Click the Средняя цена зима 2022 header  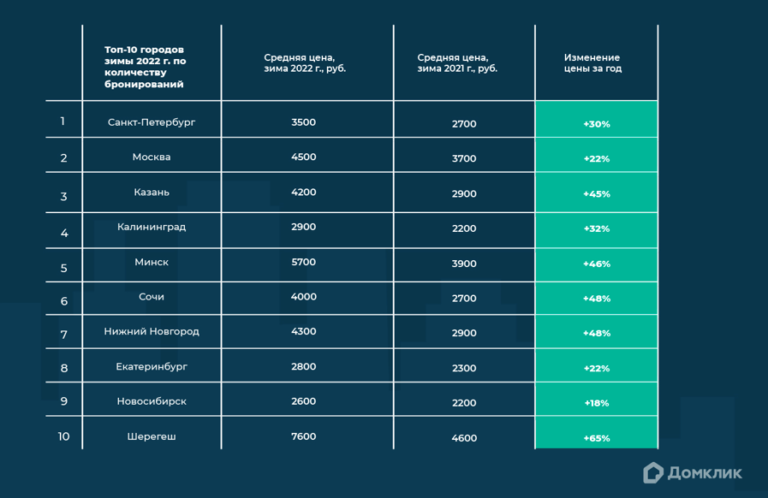tap(305, 64)
